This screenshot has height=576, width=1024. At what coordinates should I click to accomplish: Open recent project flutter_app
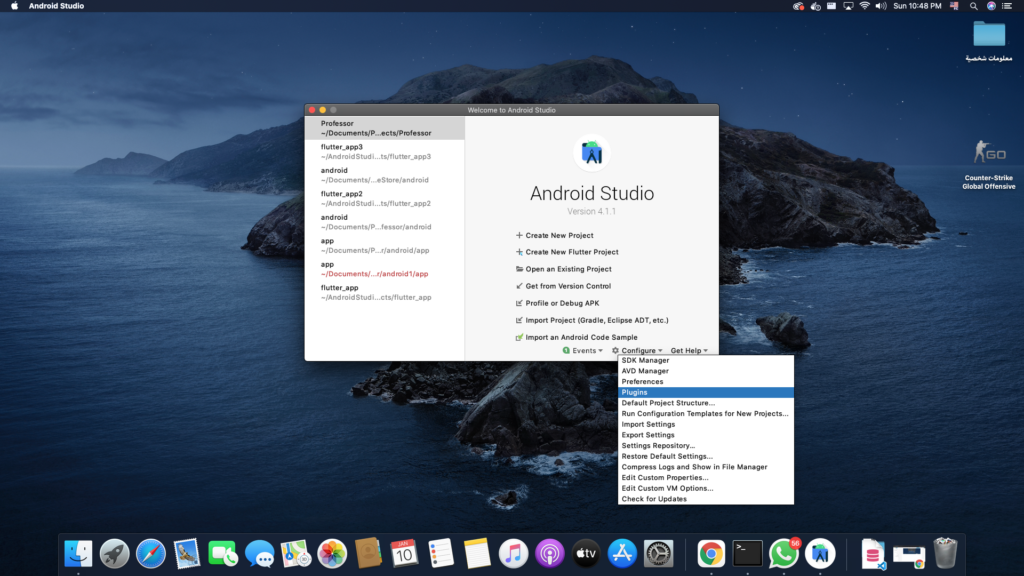point(385,293)
